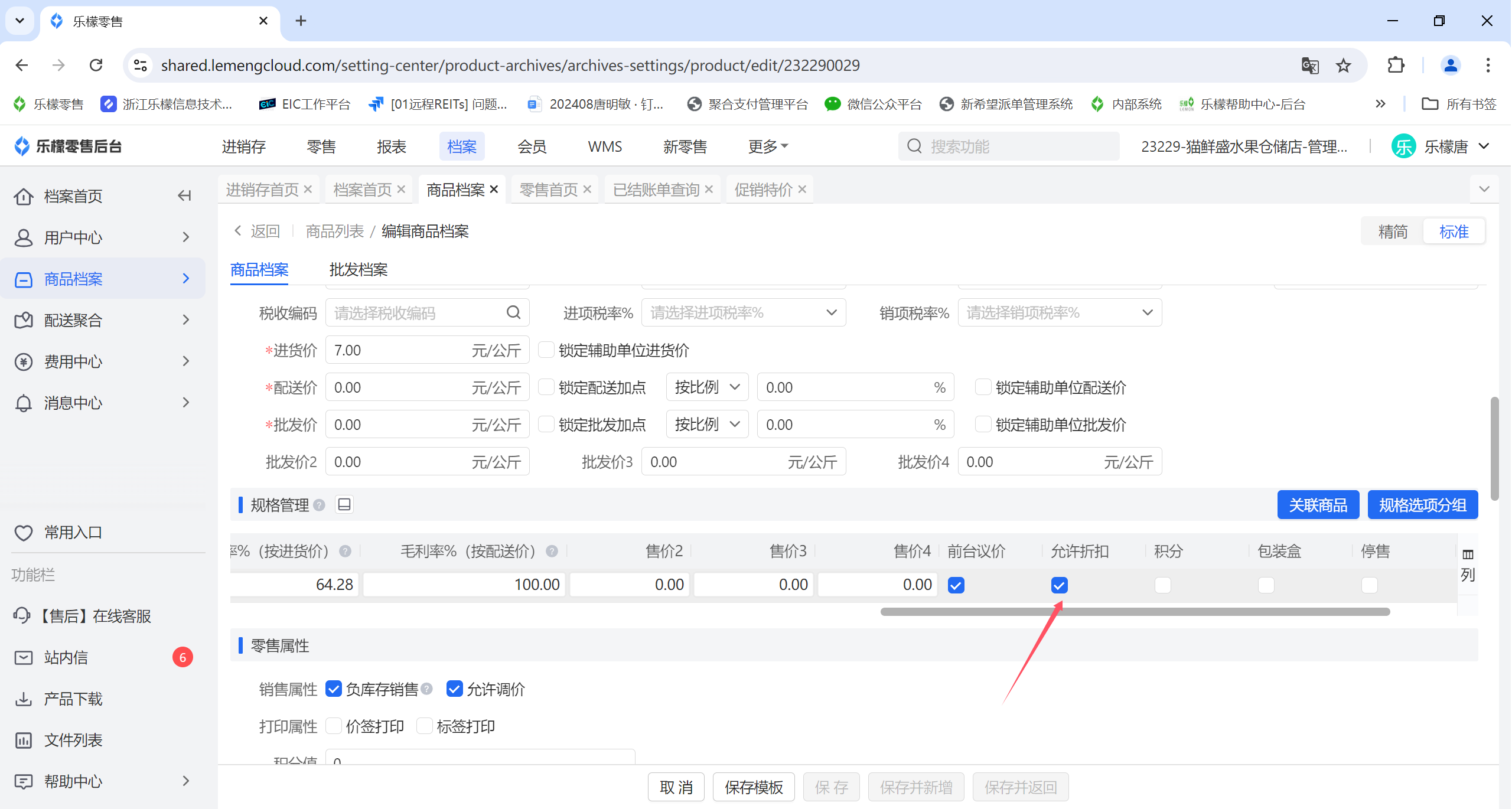
Task: Switch to 批发档案 tab
Action: 359,269
